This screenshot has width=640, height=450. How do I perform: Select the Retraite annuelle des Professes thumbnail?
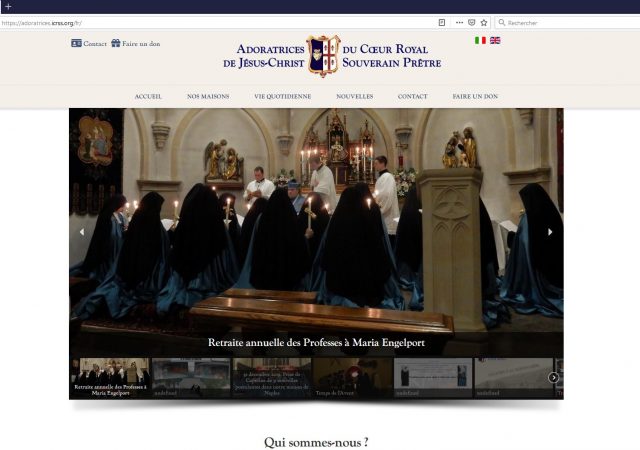pyautogui.click(x=110, y=378)
